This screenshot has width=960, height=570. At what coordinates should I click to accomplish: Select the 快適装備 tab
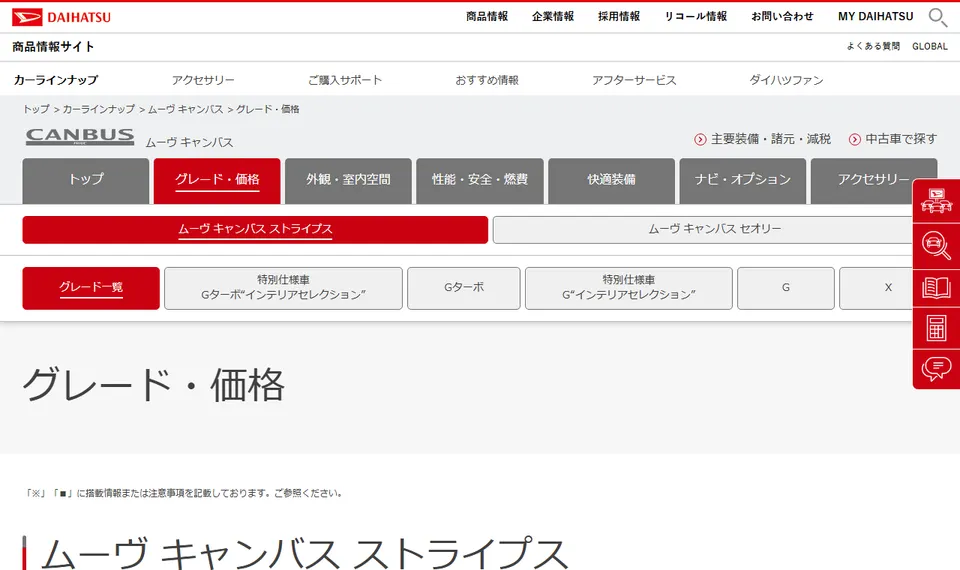612,181
